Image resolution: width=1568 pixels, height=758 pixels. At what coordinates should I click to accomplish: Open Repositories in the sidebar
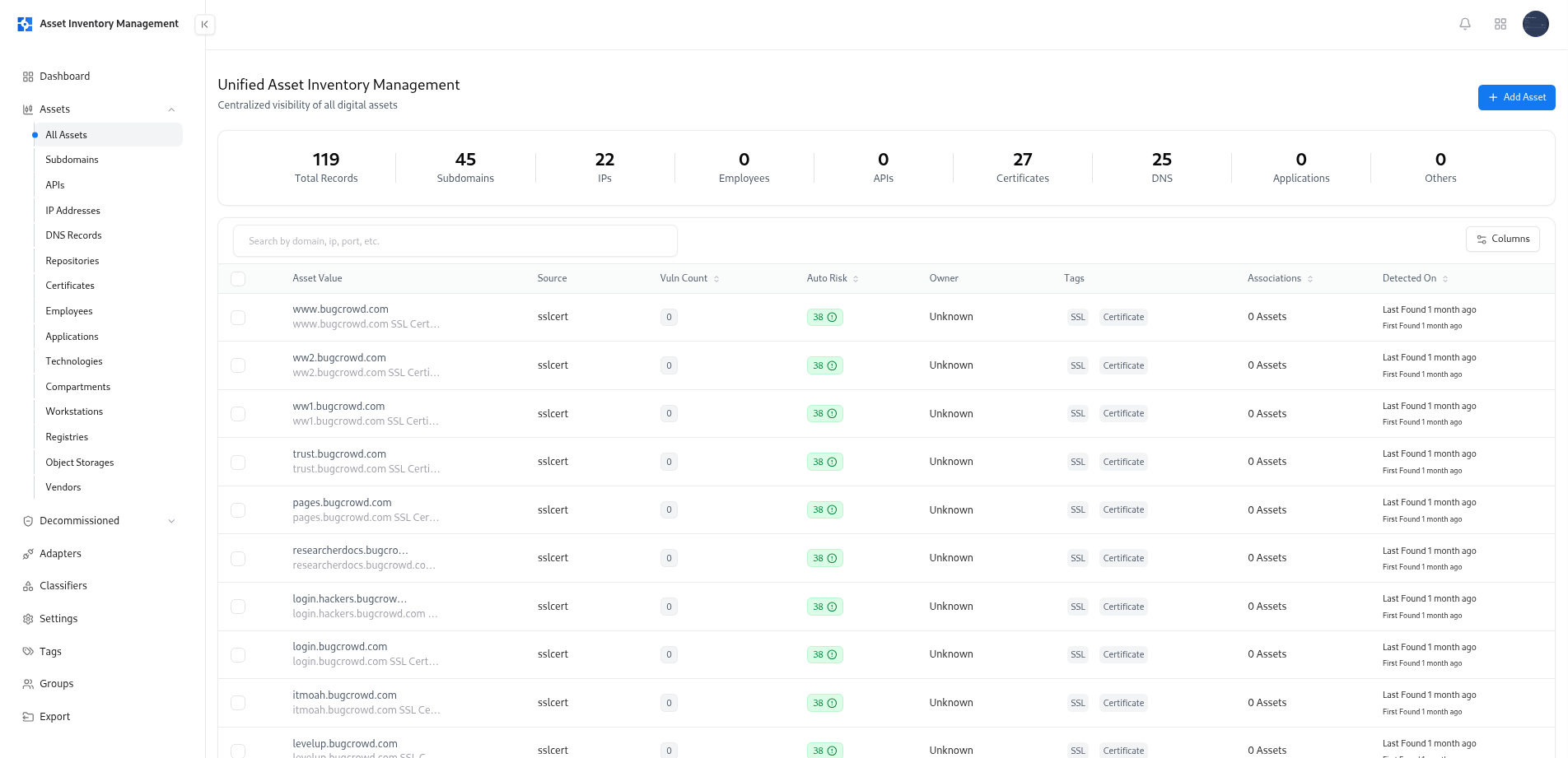pos(72,261)
